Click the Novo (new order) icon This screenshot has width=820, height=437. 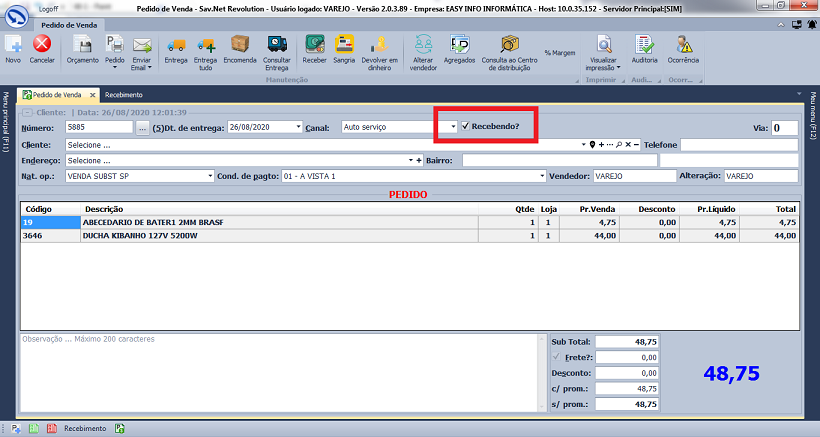[13, 47]
